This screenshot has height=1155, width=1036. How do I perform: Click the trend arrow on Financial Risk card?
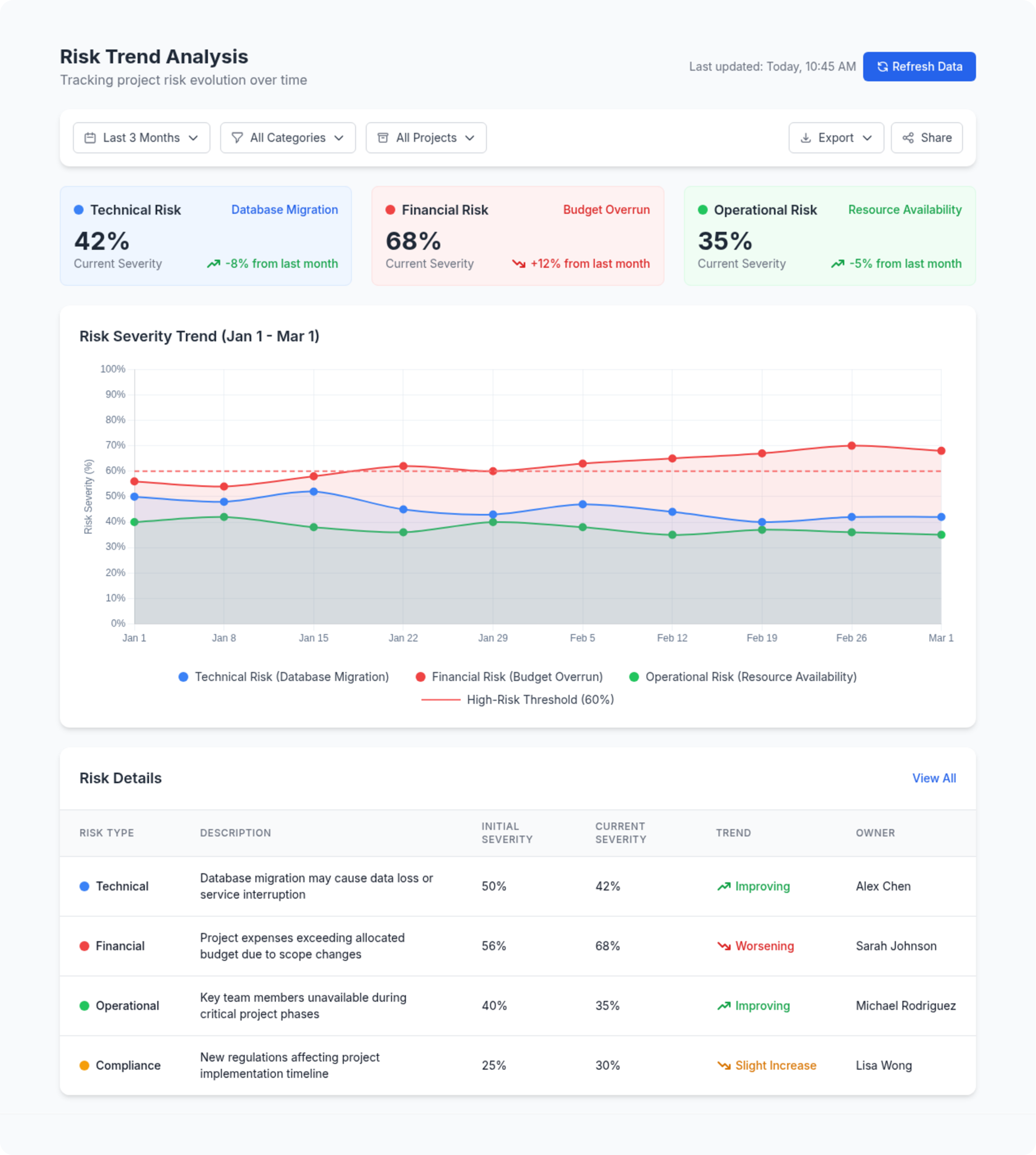pos(519,263)
